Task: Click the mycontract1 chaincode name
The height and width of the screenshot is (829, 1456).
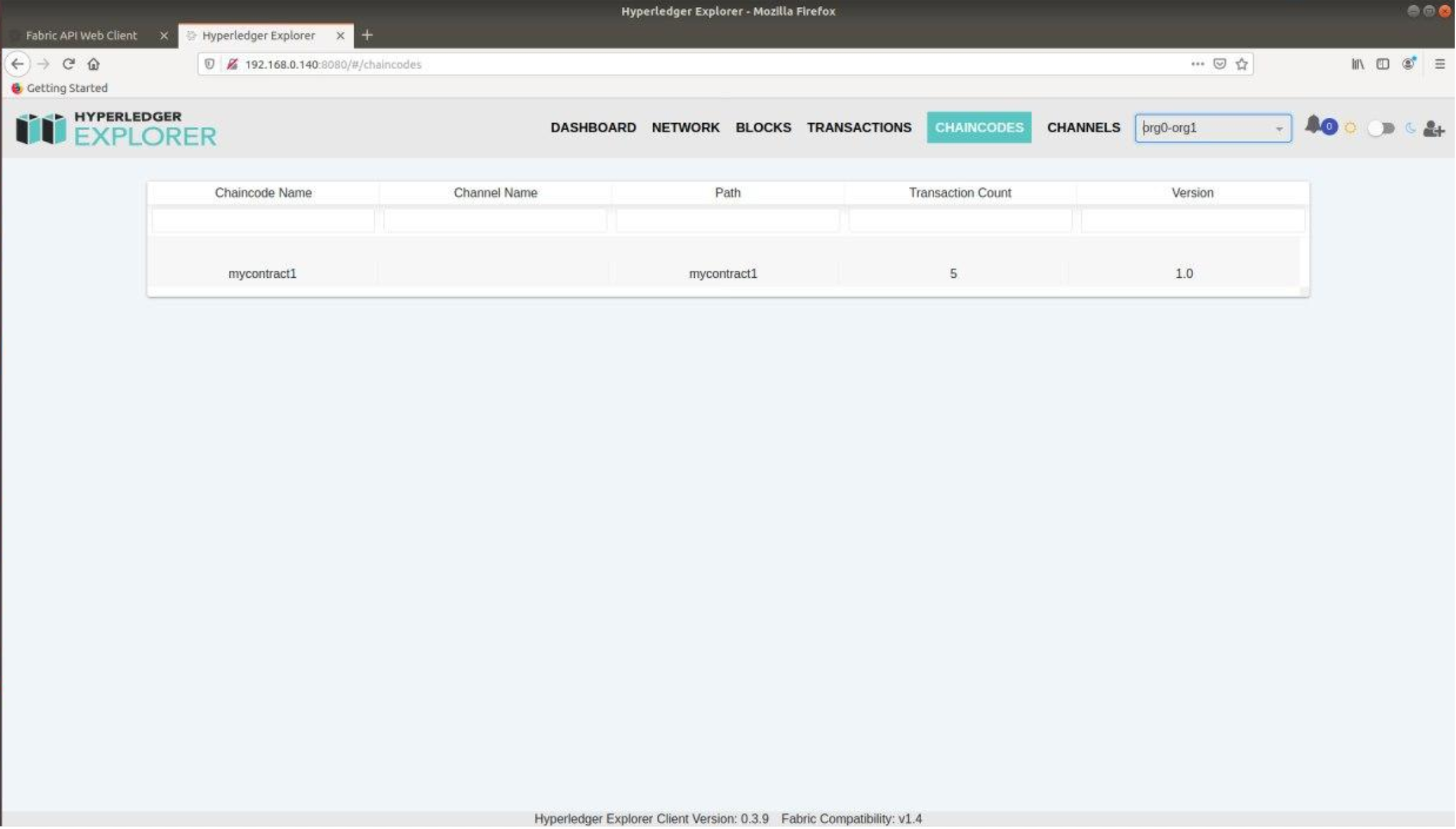Action: [262, 274]
